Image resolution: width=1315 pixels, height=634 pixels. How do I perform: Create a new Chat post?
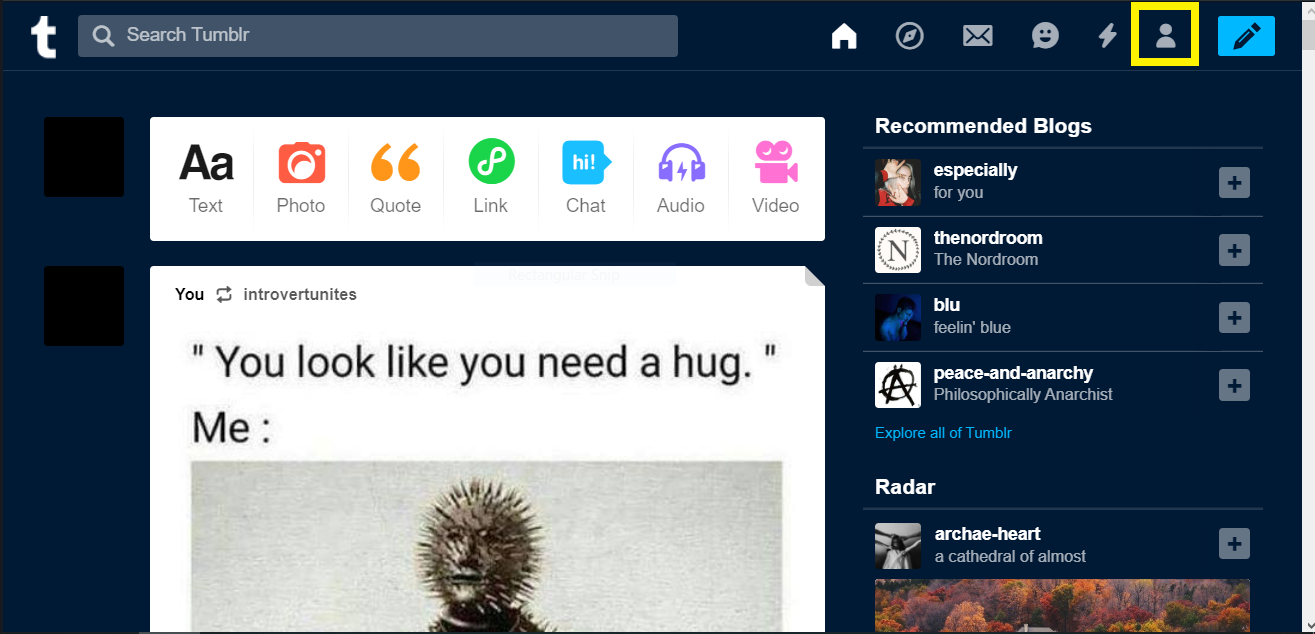[586, 179]
